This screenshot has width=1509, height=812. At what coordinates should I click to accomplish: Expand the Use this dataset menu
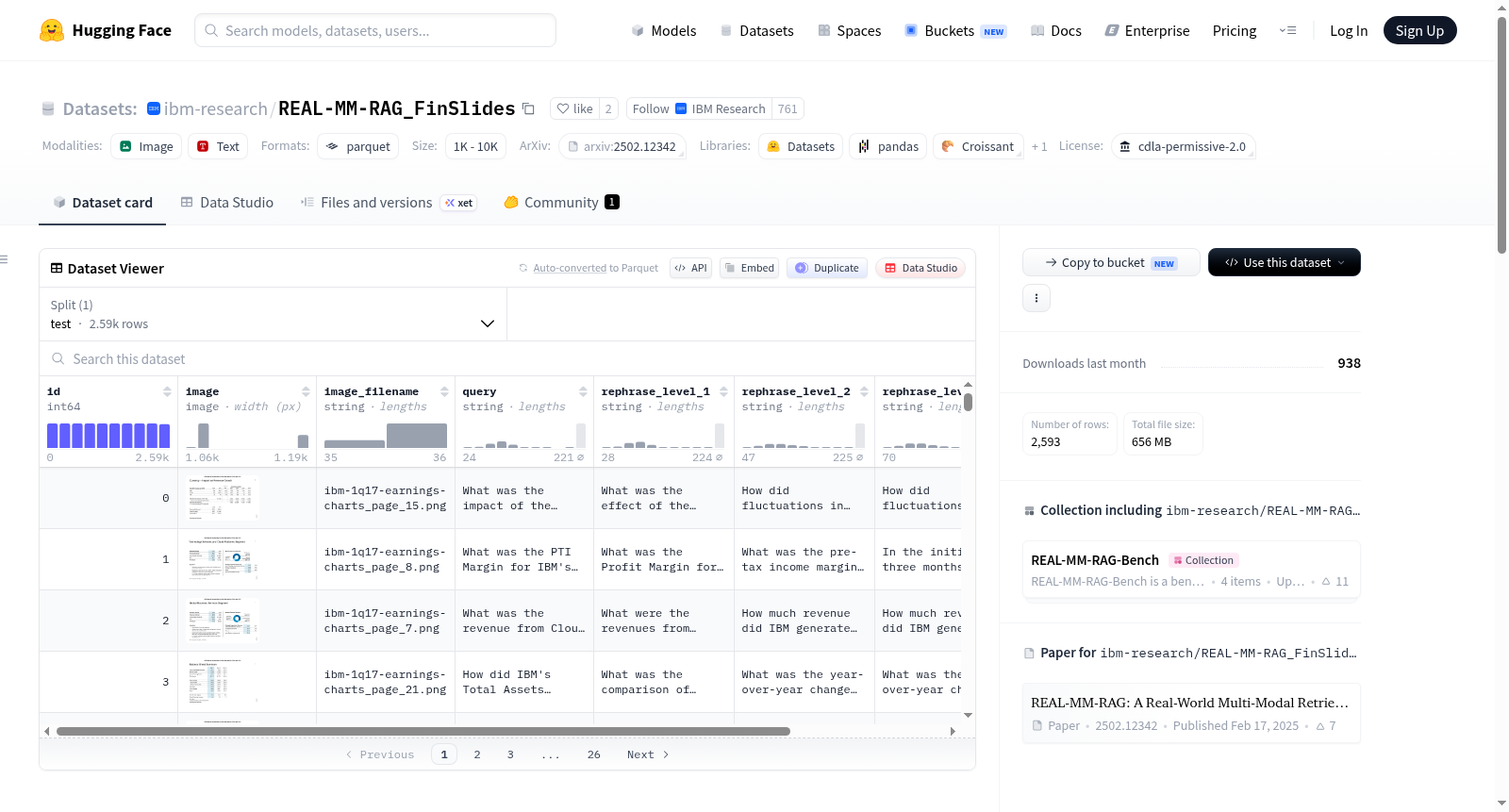coord(1284,262)
